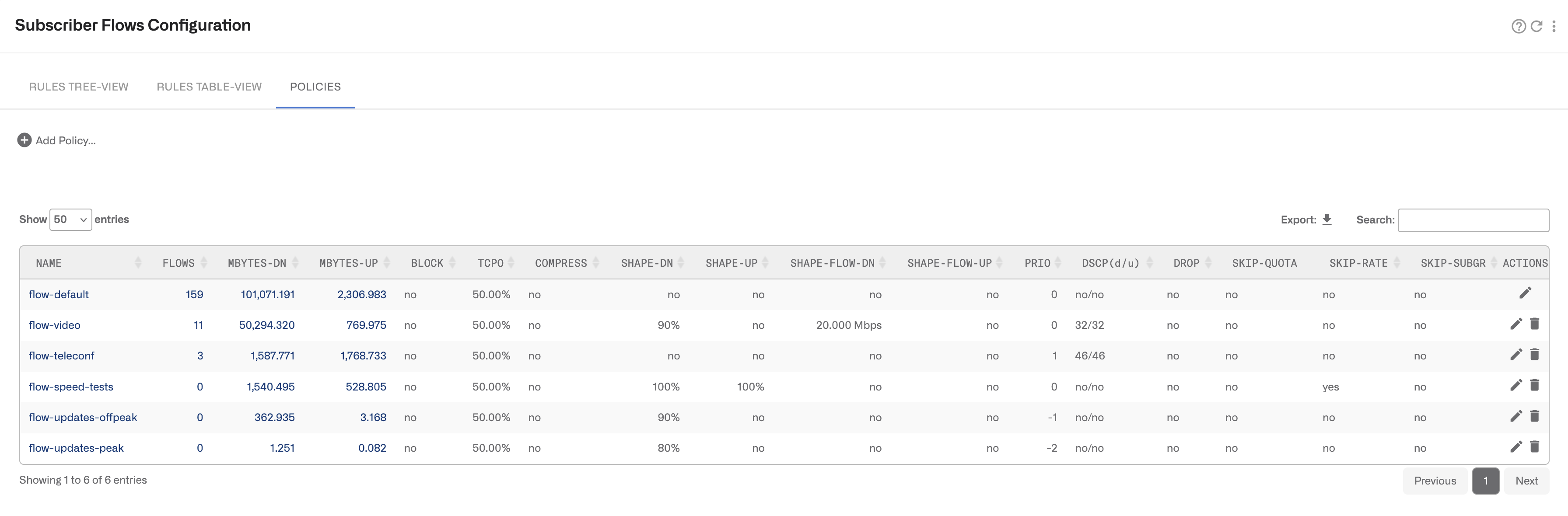The image size is (1568, 516).
Task: Open the flow-updates-offpeak policy link
Action: (x=83, y=418)
